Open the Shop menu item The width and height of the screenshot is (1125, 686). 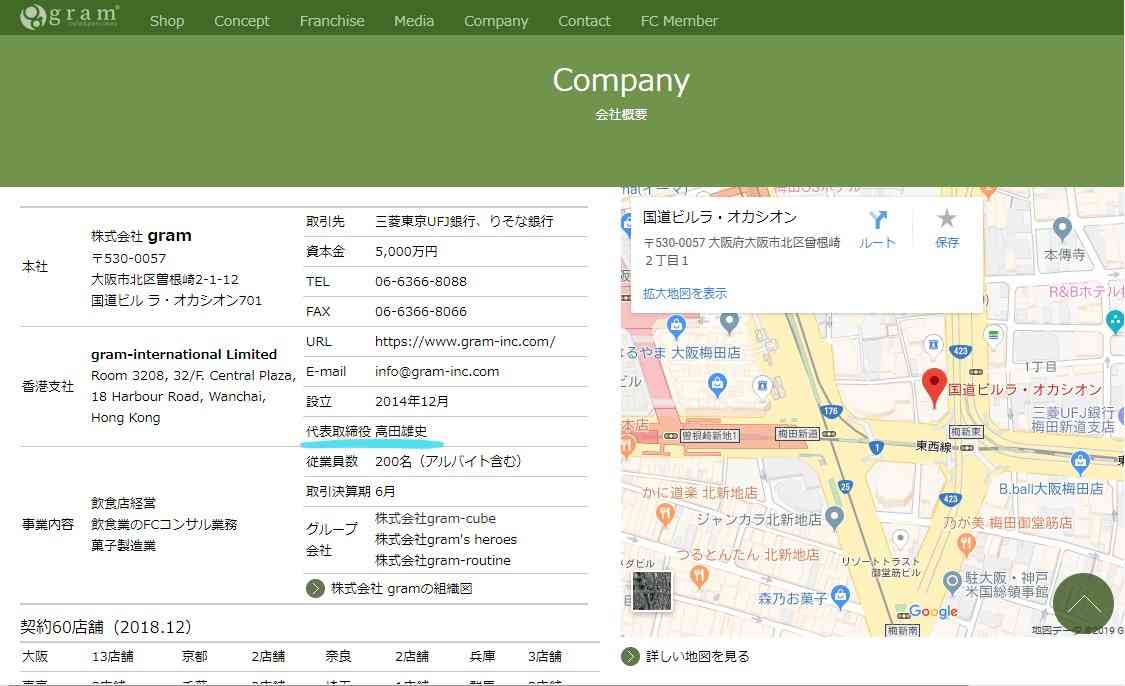point(166,21)
